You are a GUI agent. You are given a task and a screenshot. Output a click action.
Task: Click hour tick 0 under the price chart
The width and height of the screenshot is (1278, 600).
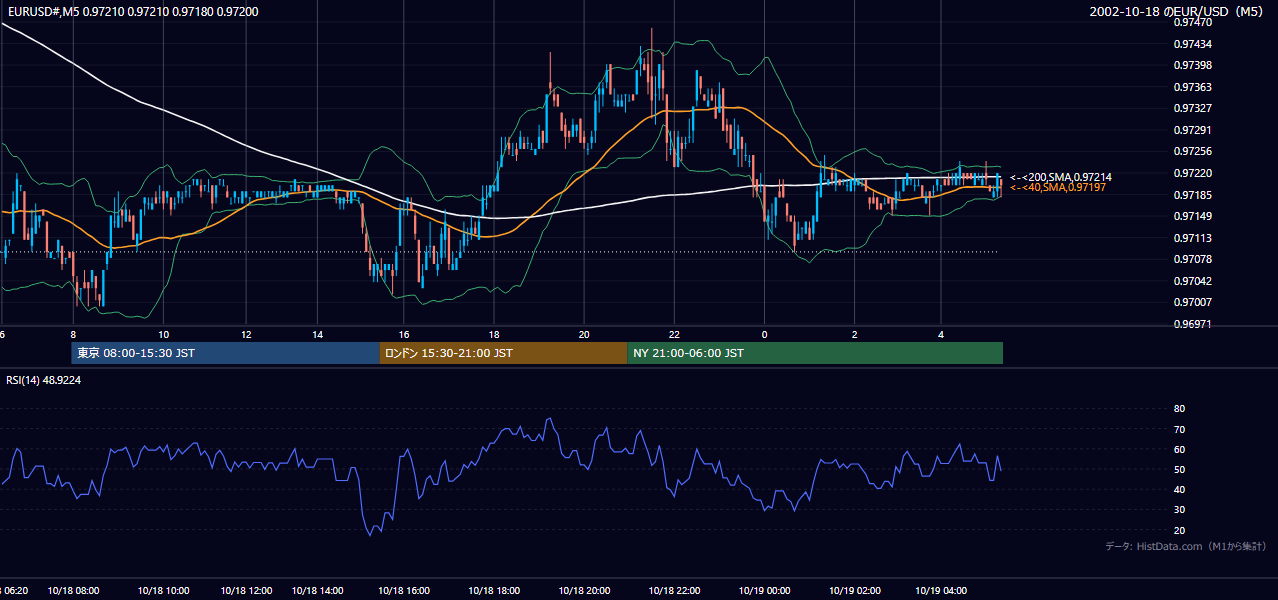[x=764, y=334]
